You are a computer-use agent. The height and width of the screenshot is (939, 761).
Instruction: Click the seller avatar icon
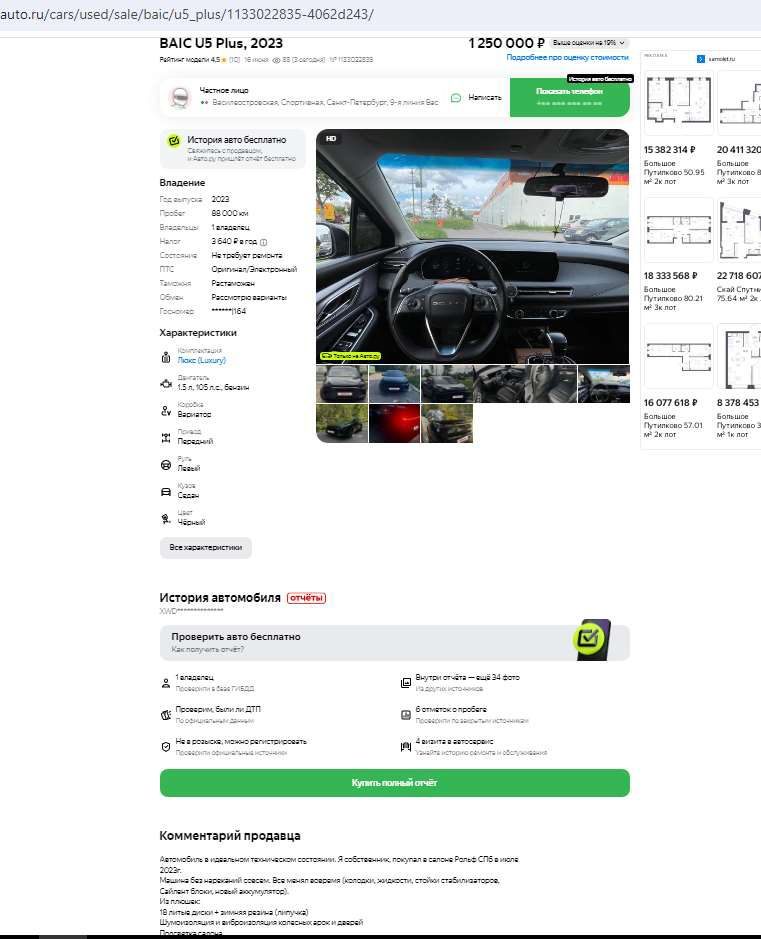pos(180,97)
